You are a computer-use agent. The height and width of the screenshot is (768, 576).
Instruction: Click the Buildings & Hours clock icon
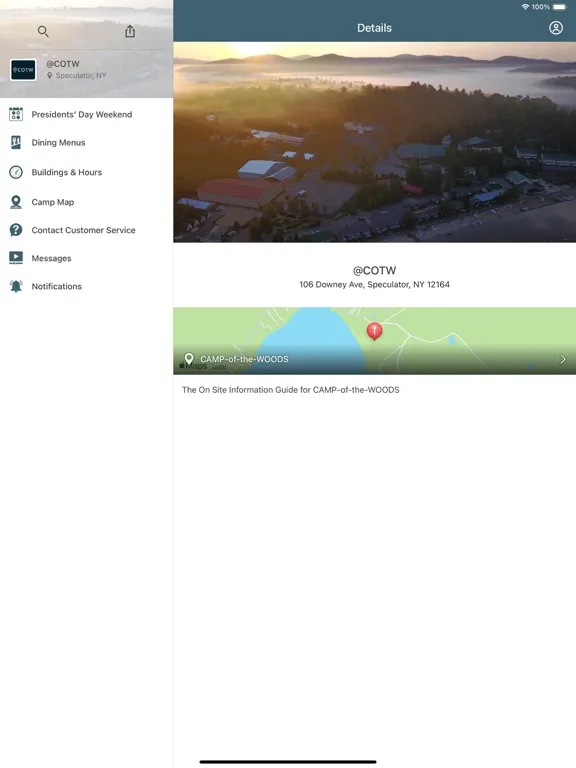pos(16,172)
